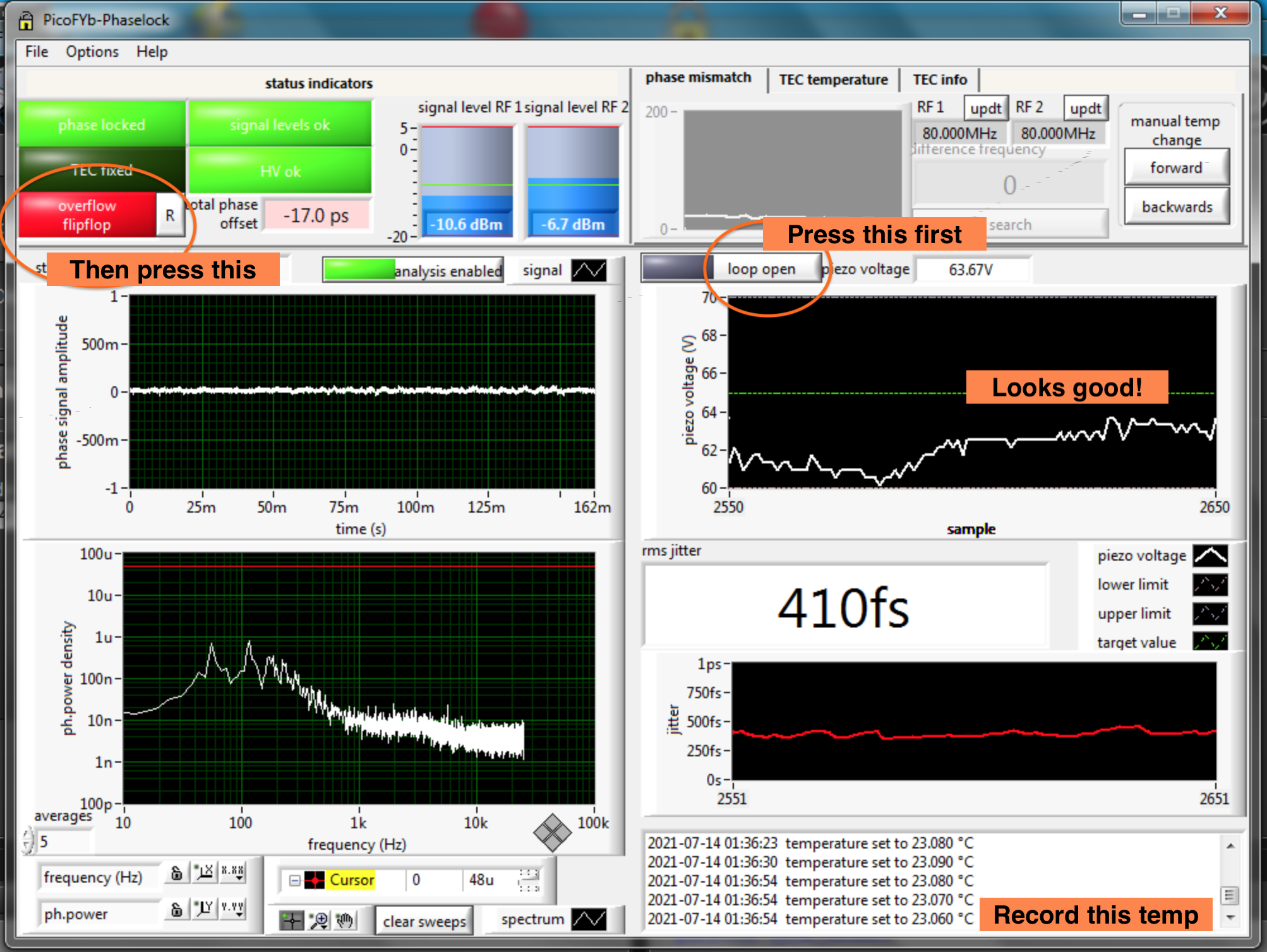Select log entry temperature set to 23.090 °C

coord(810,862)
